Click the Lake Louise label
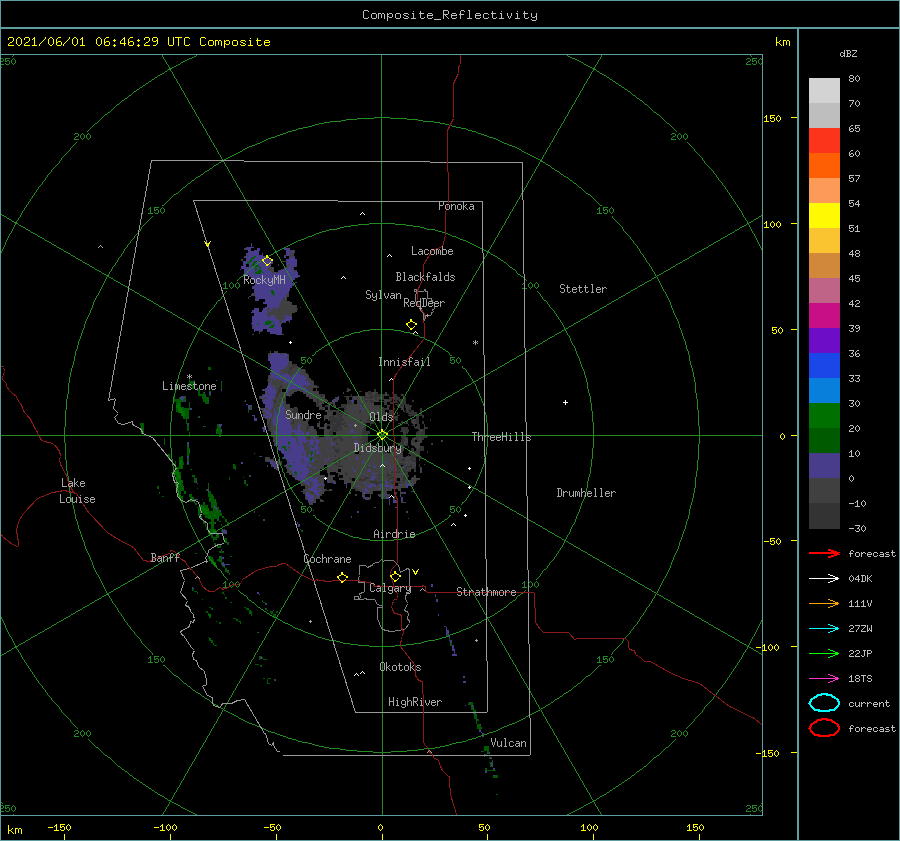The width and height of the screenshot is (900, 841). [x=77, y=491]
